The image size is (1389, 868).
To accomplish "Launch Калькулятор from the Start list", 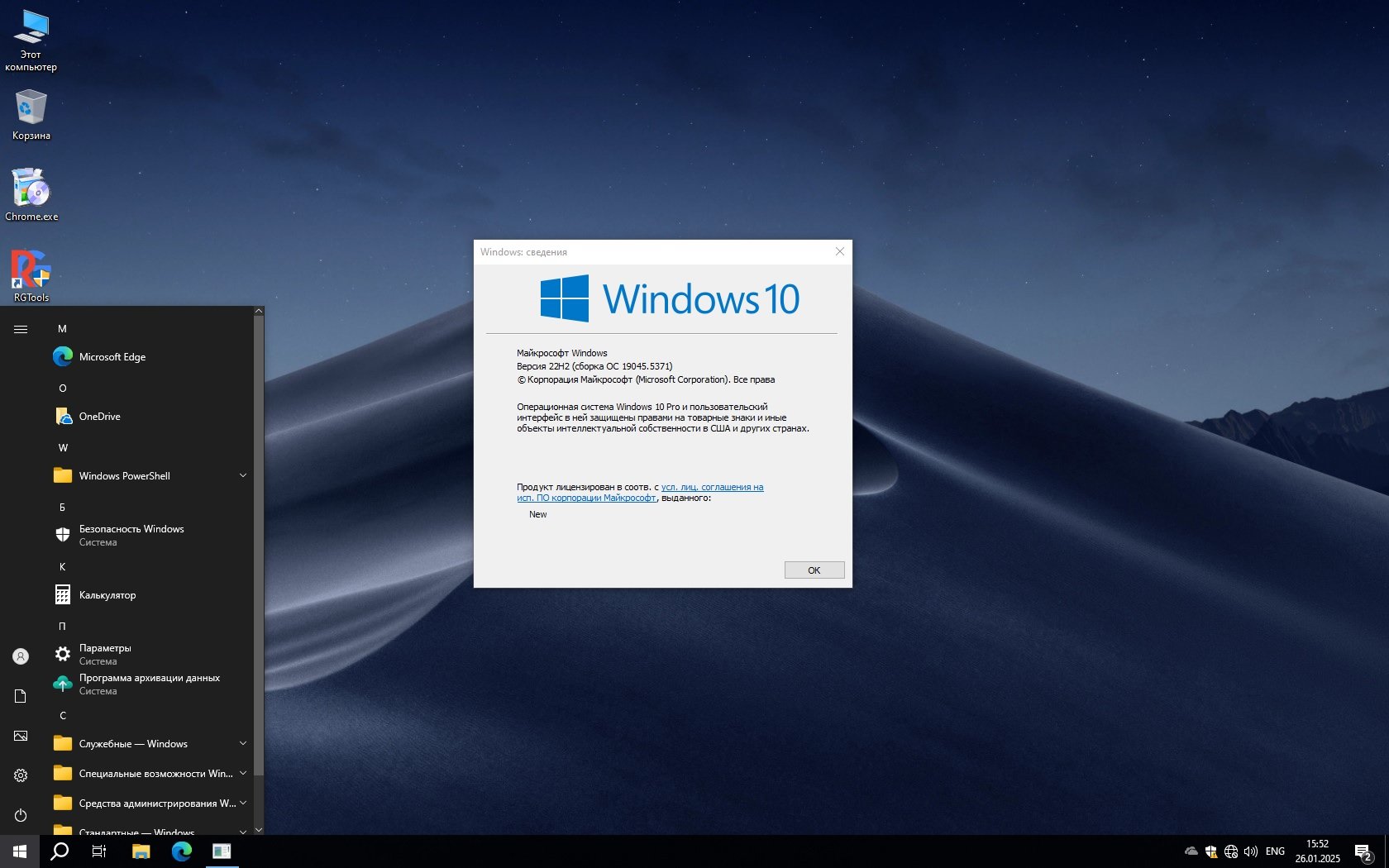I will point(107,595).
